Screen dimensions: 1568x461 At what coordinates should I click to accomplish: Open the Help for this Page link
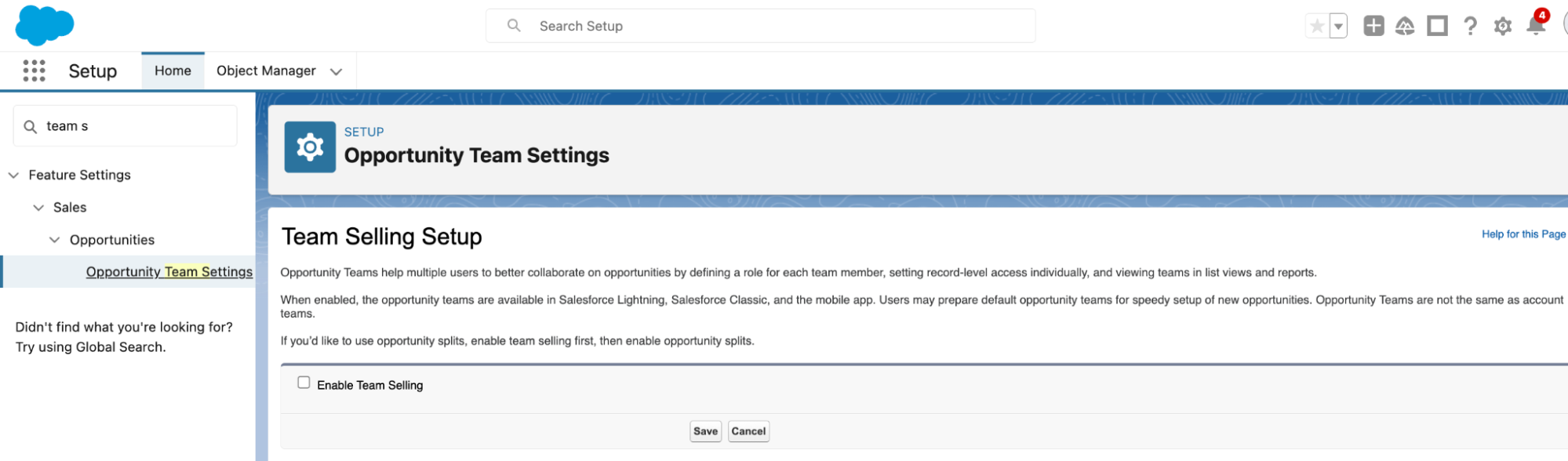point(1523,234)
